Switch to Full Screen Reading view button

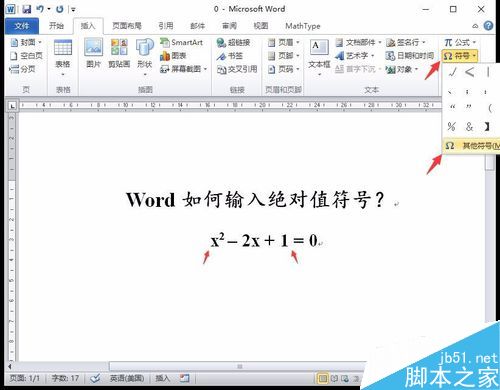pyautogui.click(x=334, y=378)
